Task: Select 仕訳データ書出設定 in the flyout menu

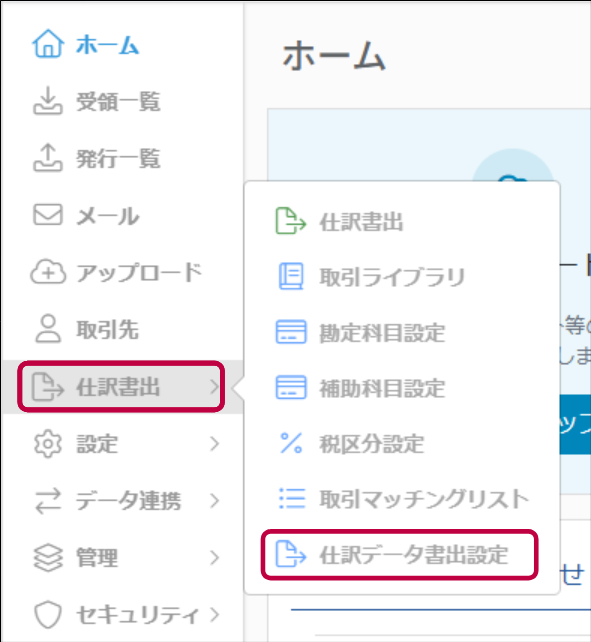Action: click(x=399, y=555)
